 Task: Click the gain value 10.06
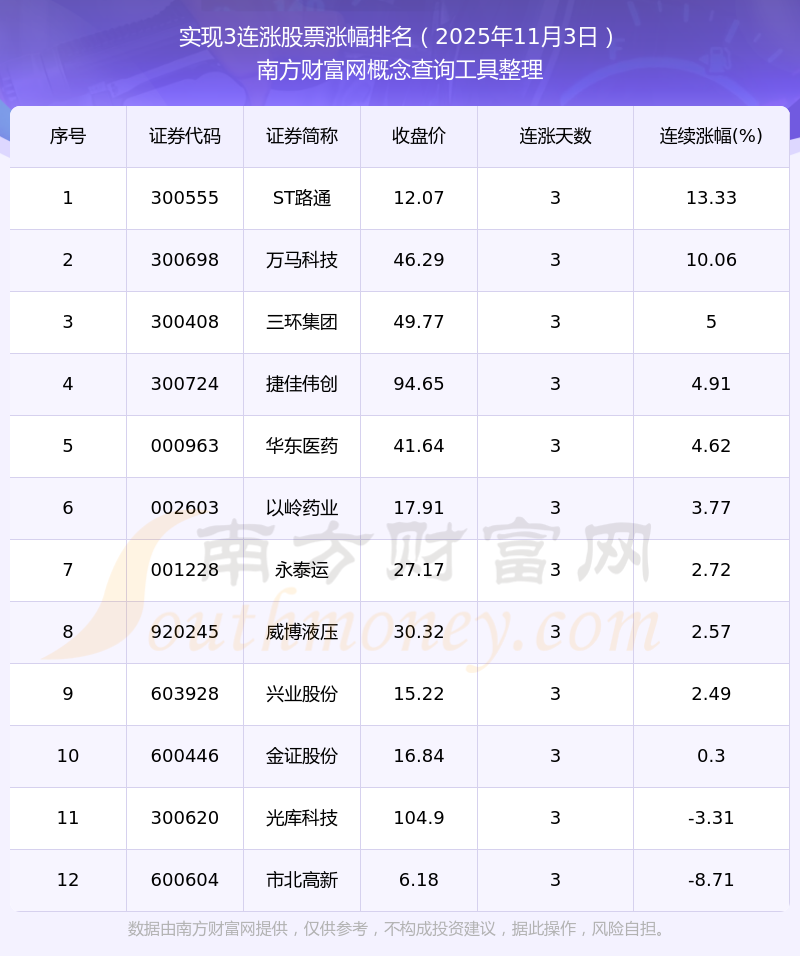pos(711,260)
